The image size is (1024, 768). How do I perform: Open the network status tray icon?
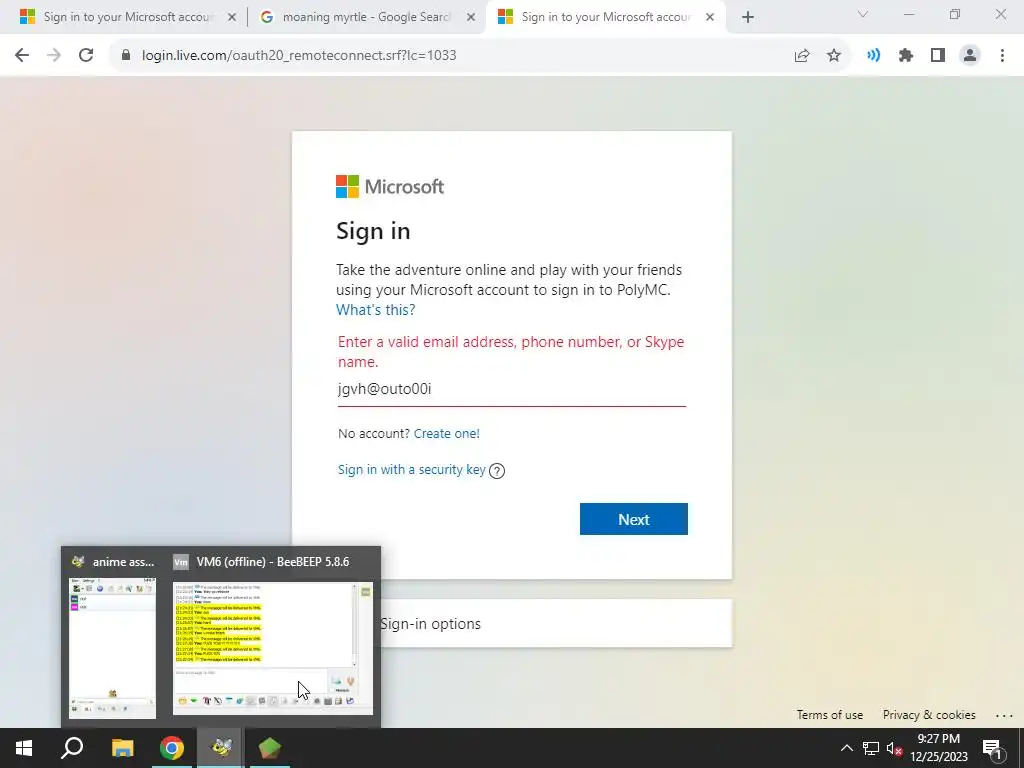pos(871,748)
